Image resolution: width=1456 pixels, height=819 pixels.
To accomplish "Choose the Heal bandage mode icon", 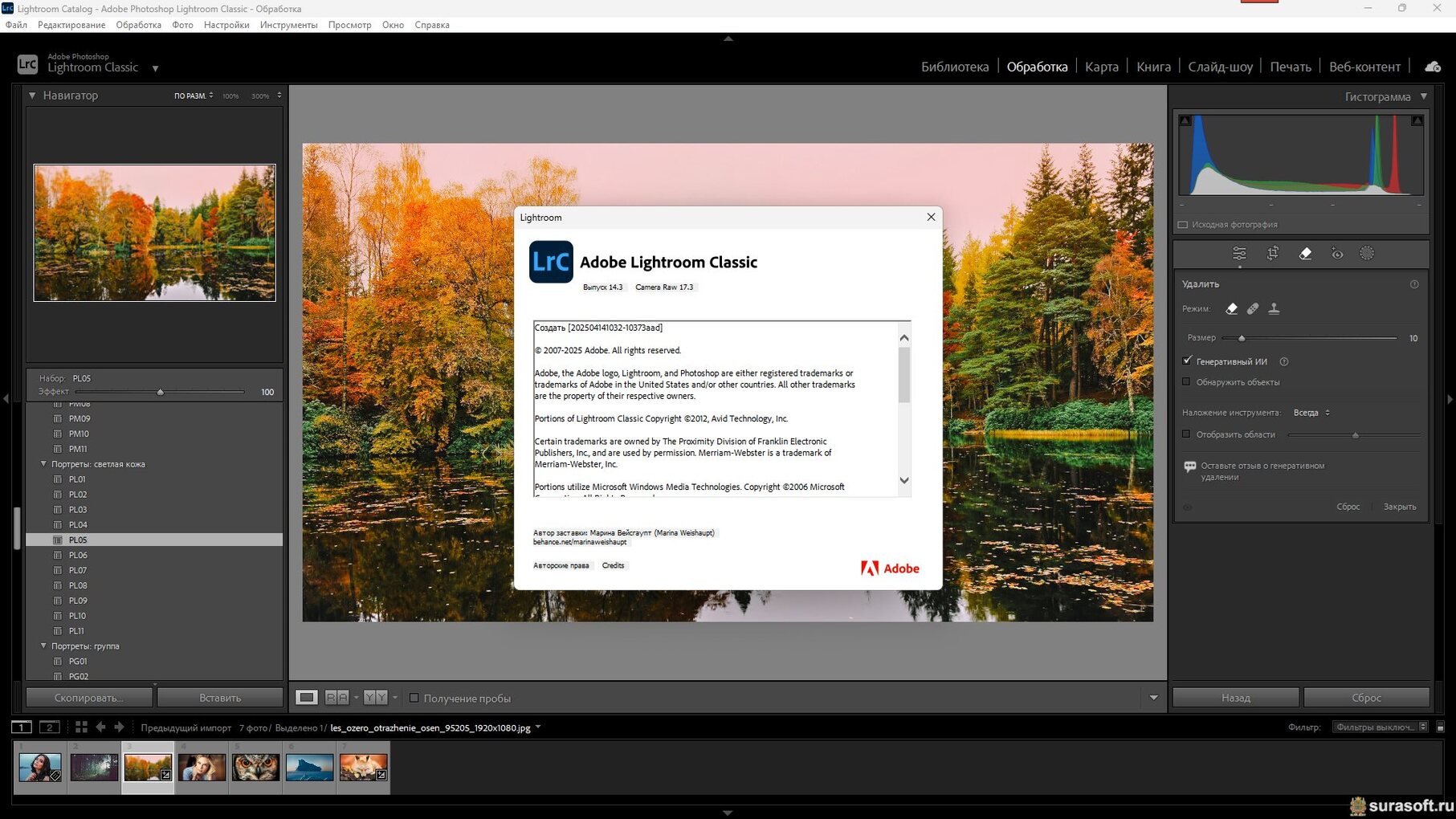I will (x=1253, y=308).
